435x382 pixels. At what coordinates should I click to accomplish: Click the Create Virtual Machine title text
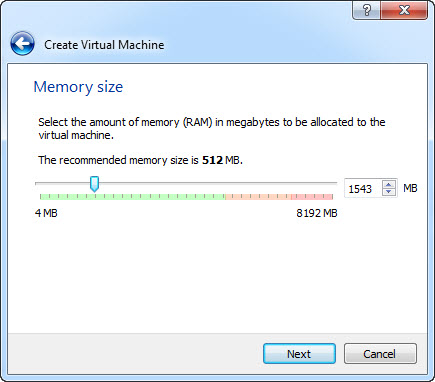(104, 45)
